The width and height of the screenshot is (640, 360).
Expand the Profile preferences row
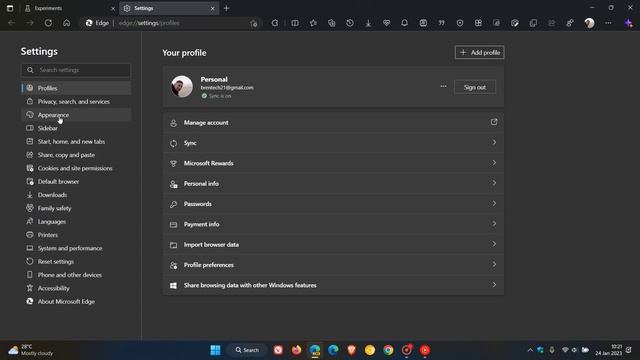coord(333,265)
